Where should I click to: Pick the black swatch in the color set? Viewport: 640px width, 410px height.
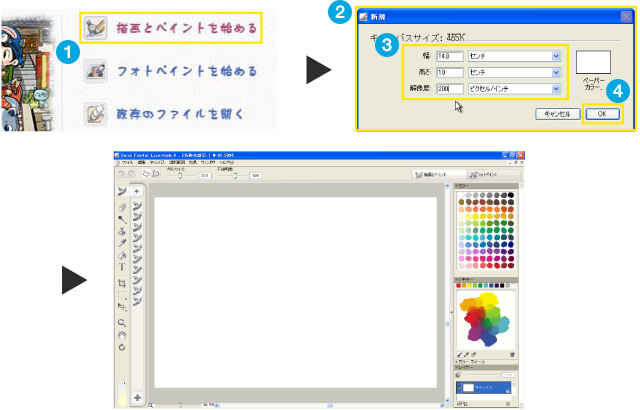[511, 195]
